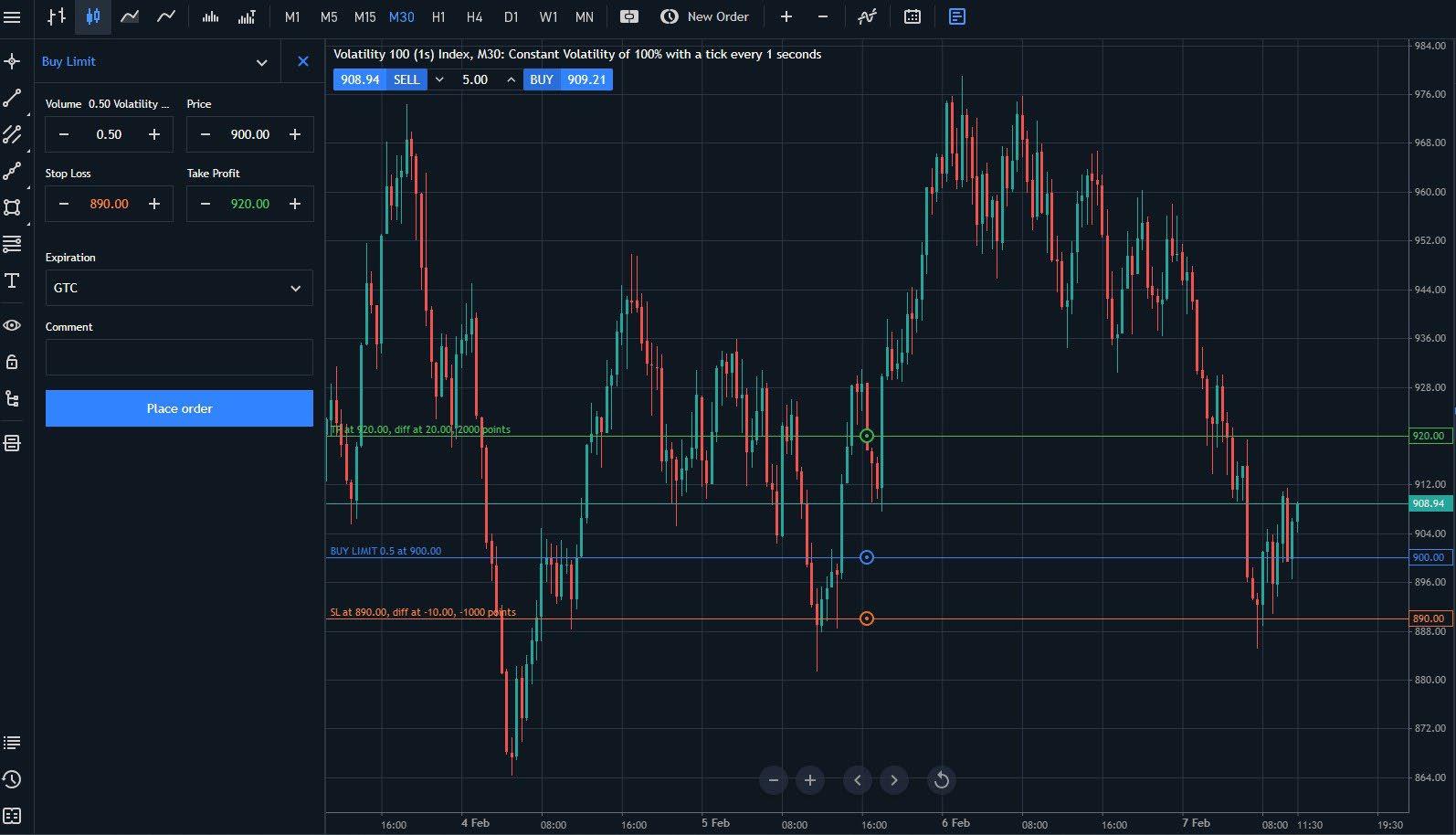Lower one-click volume with down chevron
1456x835 pixels.
click(x=439, y=79)
